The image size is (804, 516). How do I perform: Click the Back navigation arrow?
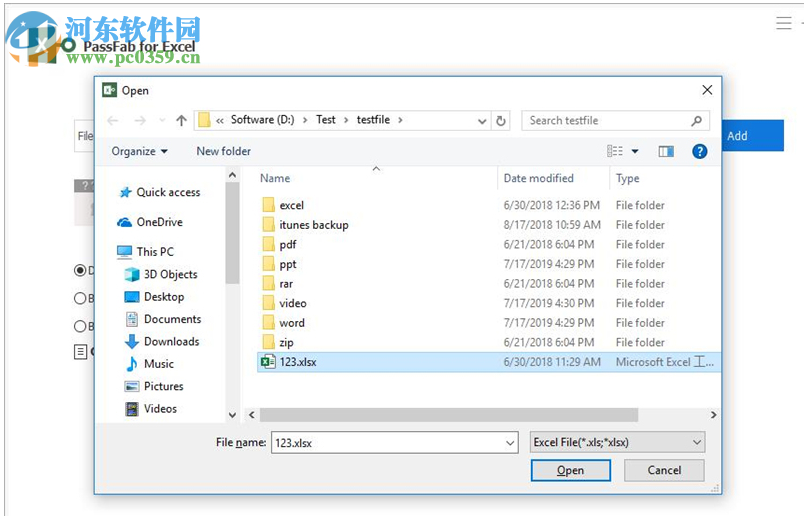113,121
